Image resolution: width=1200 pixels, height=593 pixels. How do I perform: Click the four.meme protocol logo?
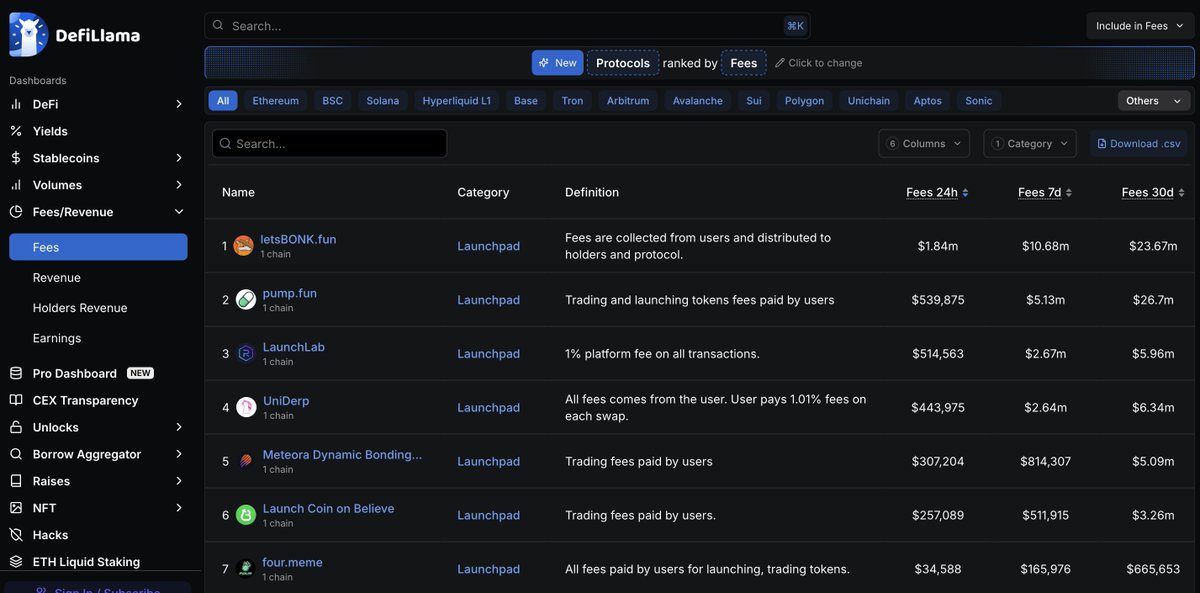(x=246, y=569)
